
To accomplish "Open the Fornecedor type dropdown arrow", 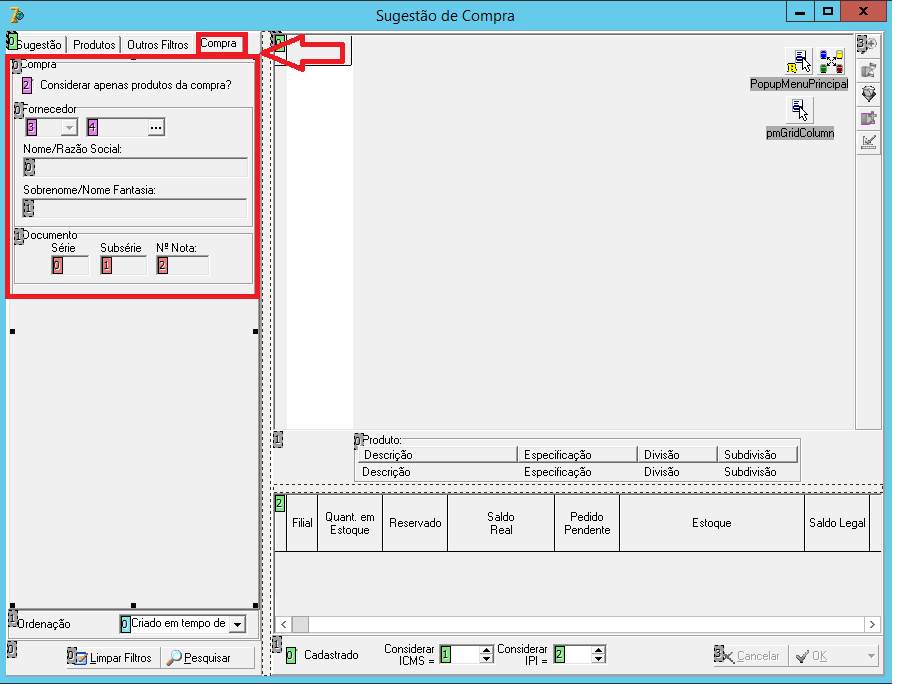I will pyautogui.click(x=69, y=128).
